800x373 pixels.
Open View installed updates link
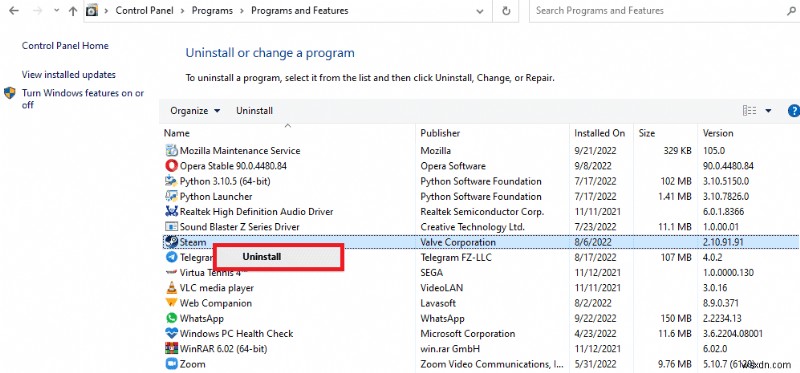click(68, 74)
